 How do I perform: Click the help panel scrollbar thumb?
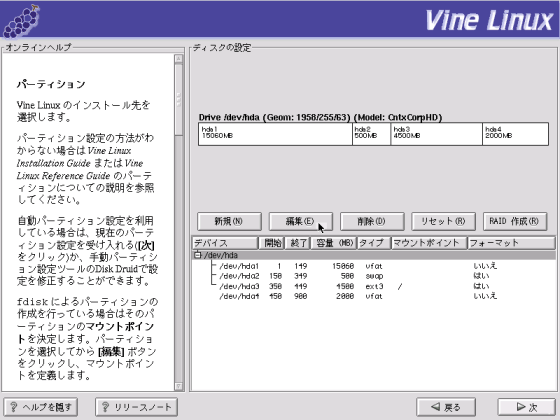(x=179, y=100)
